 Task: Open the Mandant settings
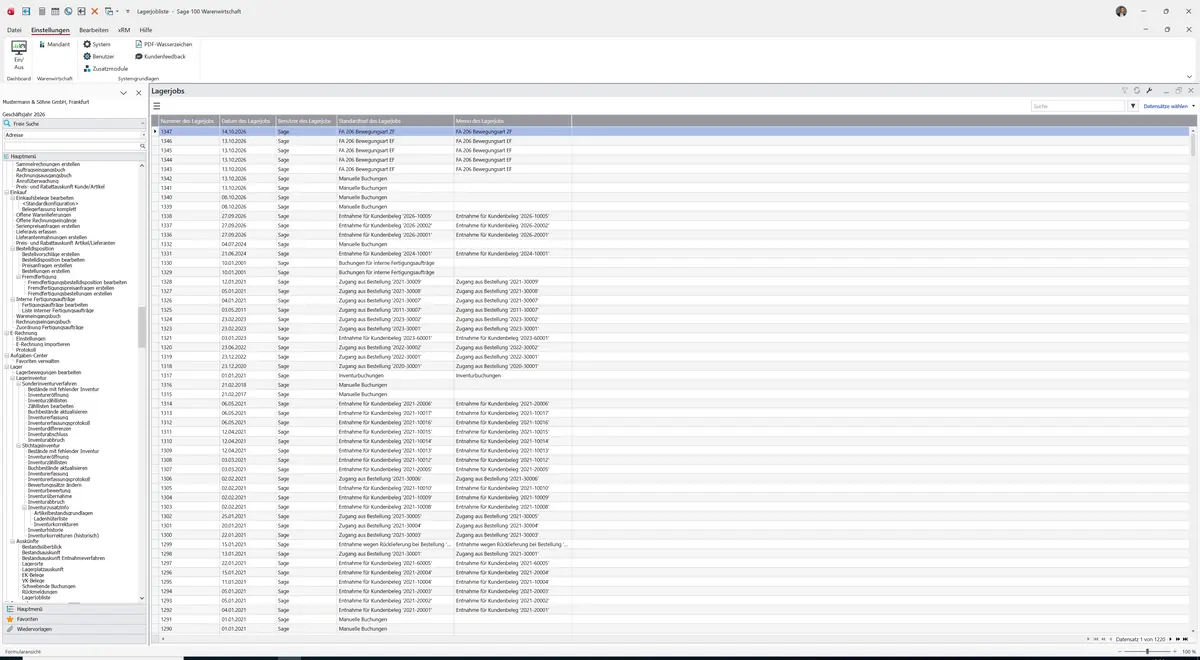53,44
